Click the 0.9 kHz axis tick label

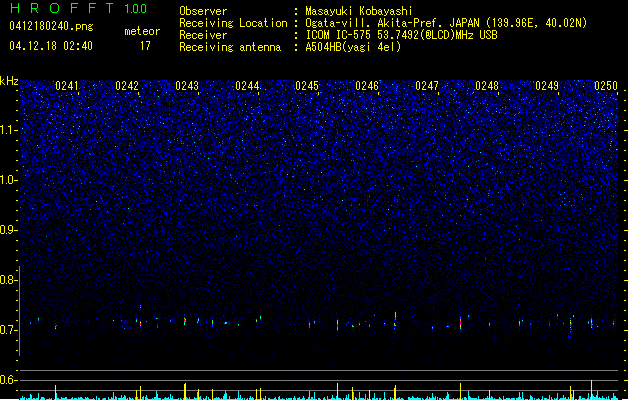point(8,230)
